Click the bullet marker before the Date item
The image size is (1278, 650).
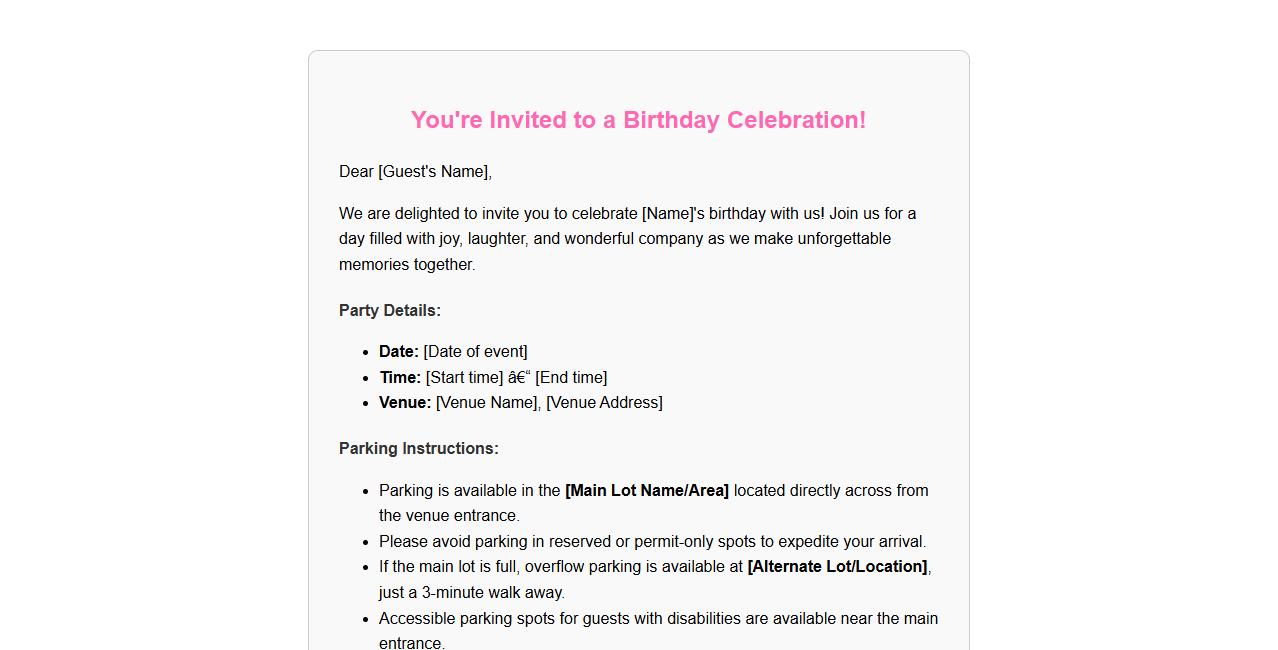(x=366, y=352)
